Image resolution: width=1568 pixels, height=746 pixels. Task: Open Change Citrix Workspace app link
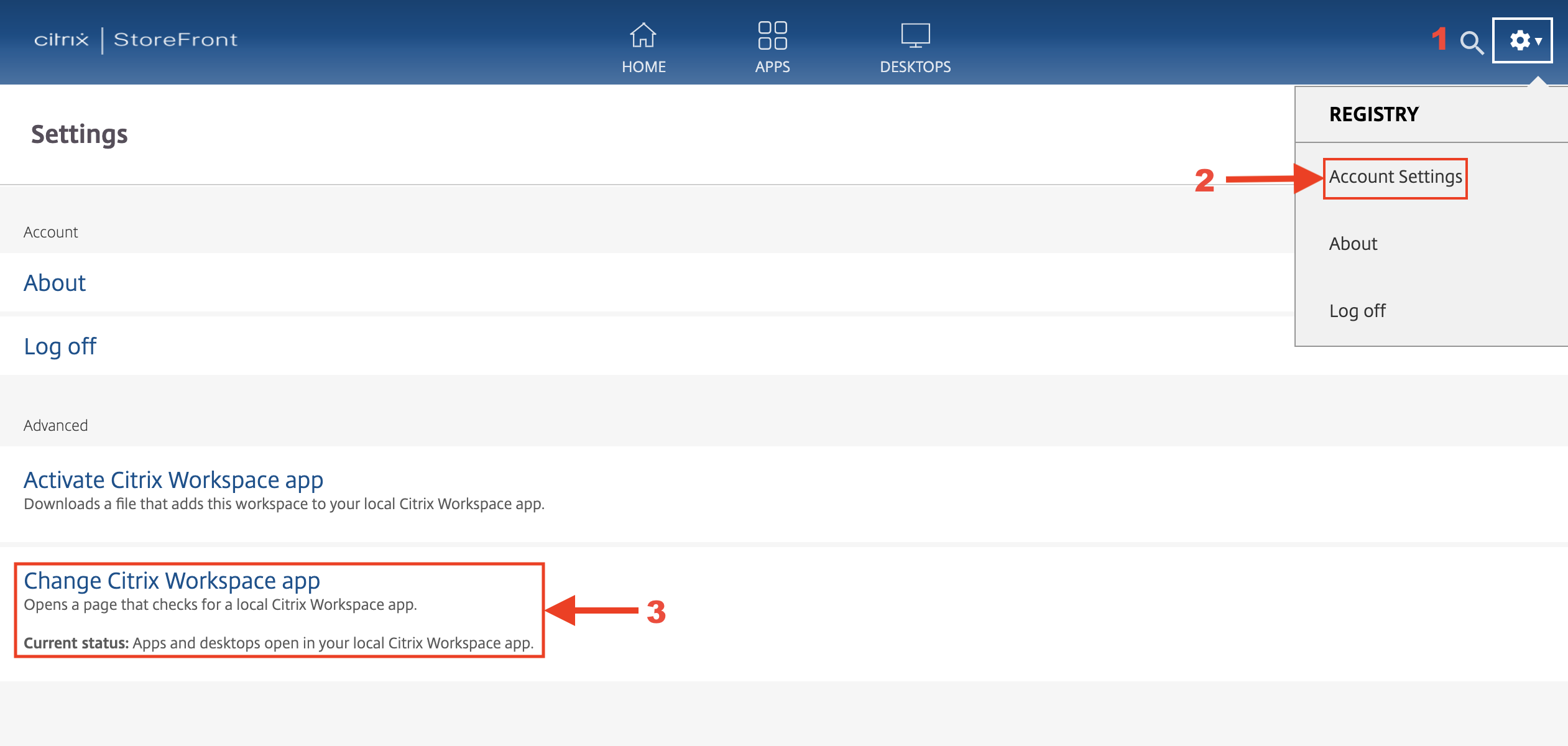point(172,581)
